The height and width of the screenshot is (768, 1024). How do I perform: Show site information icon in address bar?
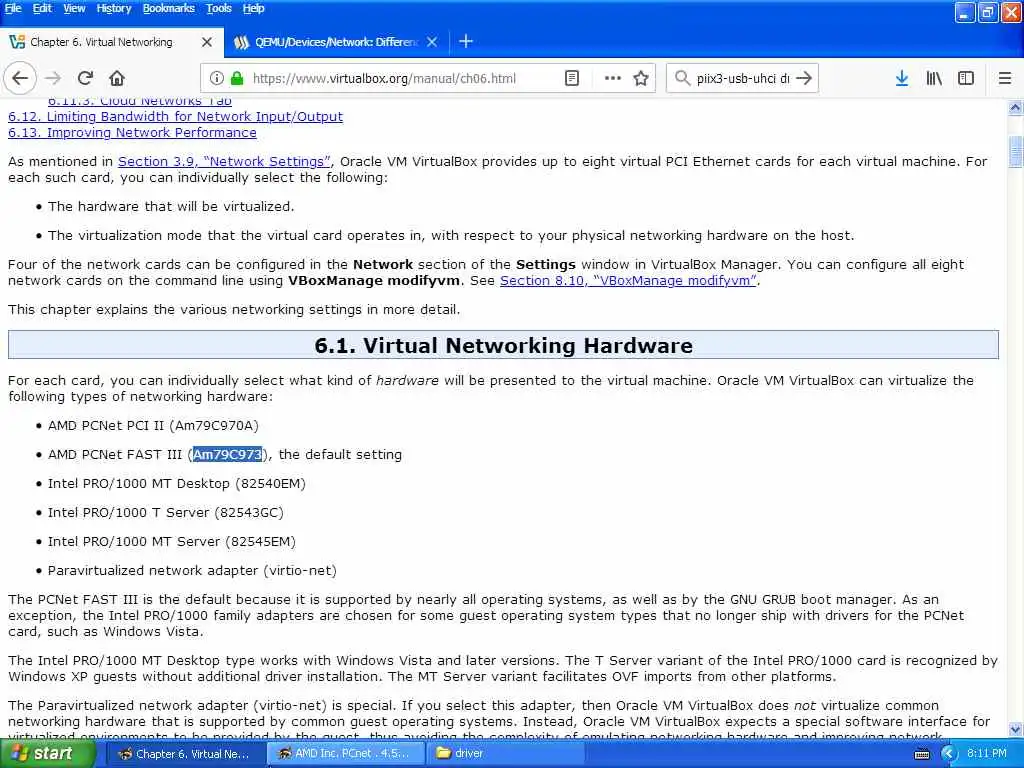(x=216, y=78)
